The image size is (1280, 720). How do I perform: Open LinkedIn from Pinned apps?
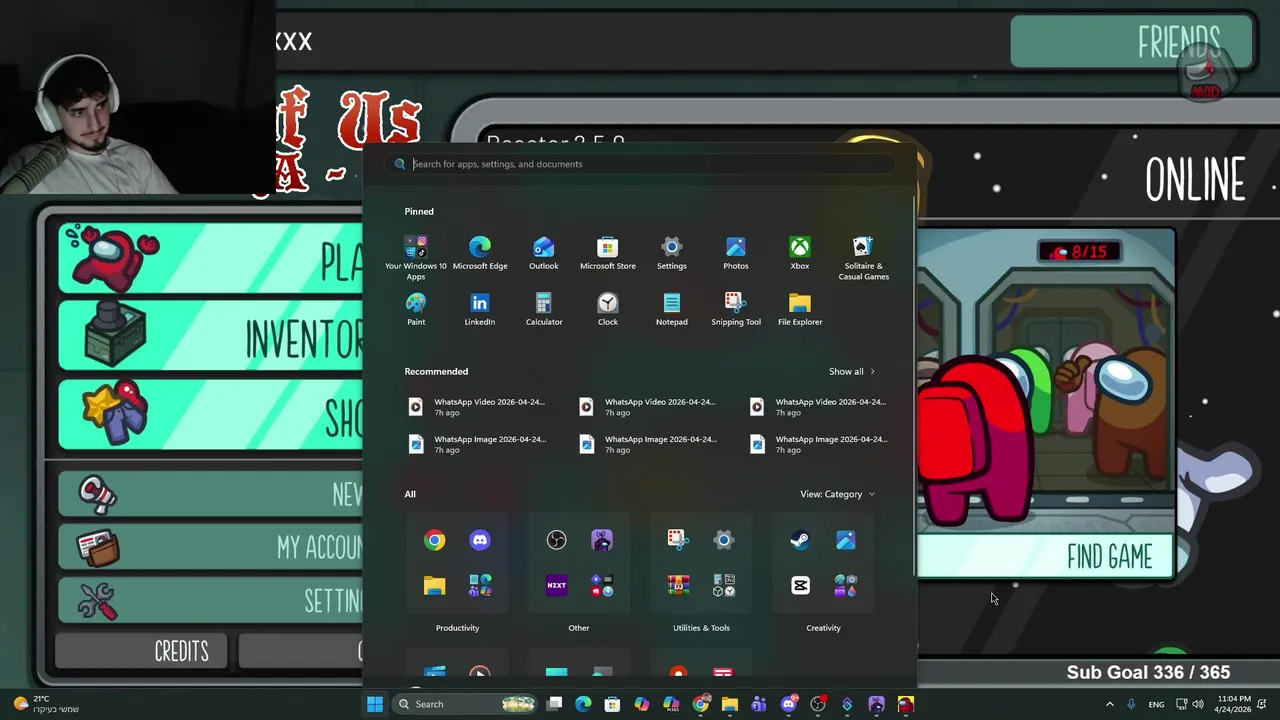coord(480,309)
